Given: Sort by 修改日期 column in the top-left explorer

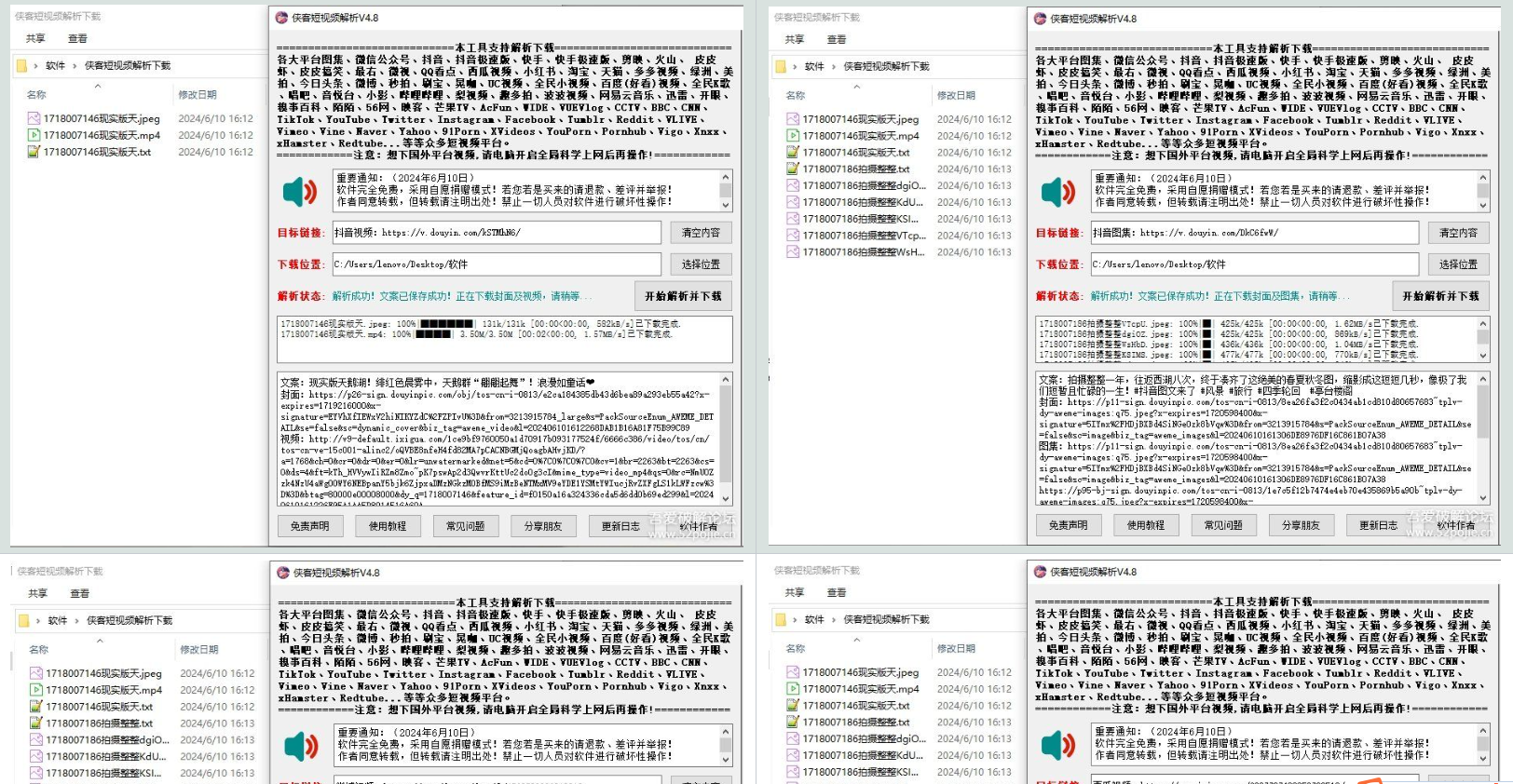Looking at the screenshot, I should coord(198,95).
